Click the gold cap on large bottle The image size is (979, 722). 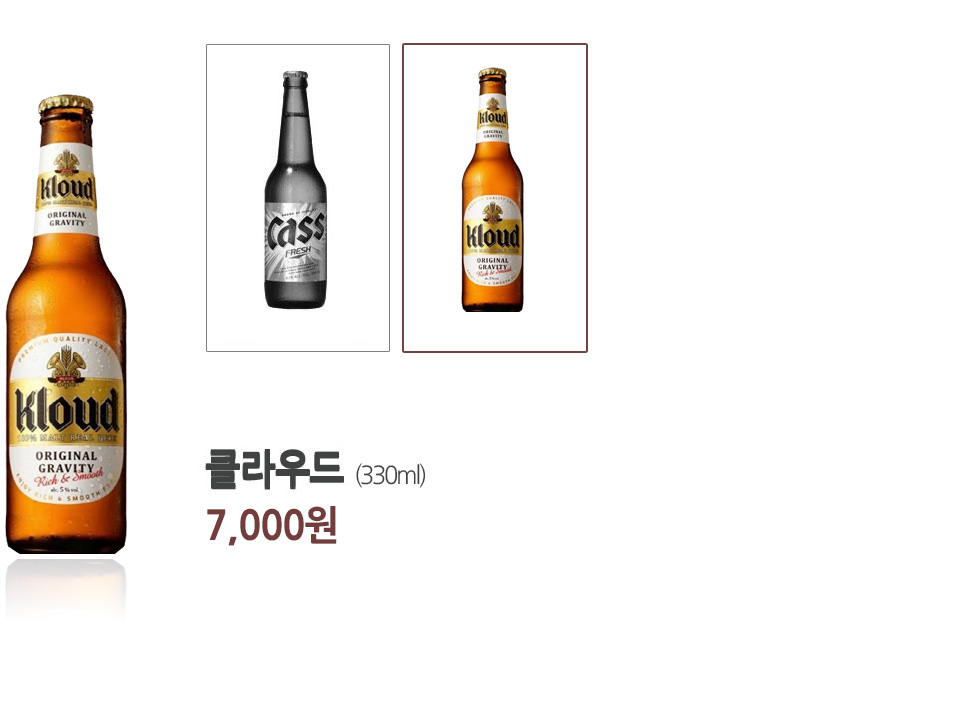(66, 104)
